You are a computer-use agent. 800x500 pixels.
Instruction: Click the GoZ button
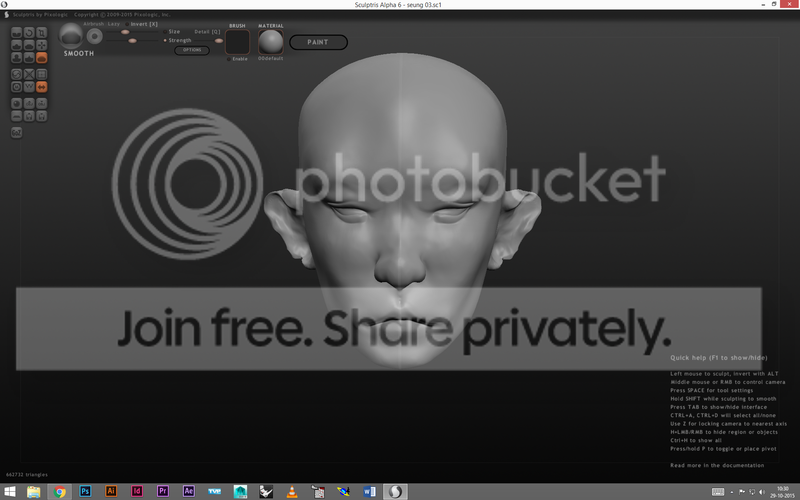pos(16,133)
